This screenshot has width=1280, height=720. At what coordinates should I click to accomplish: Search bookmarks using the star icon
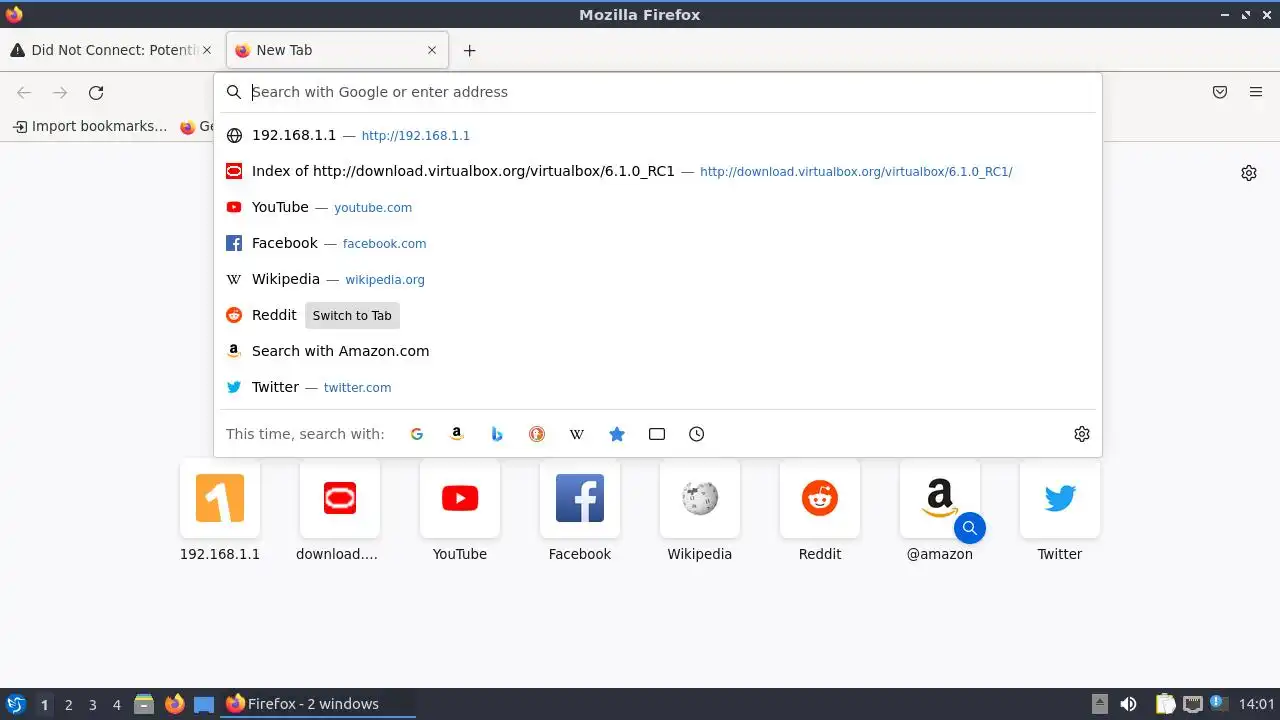[617, 434]
